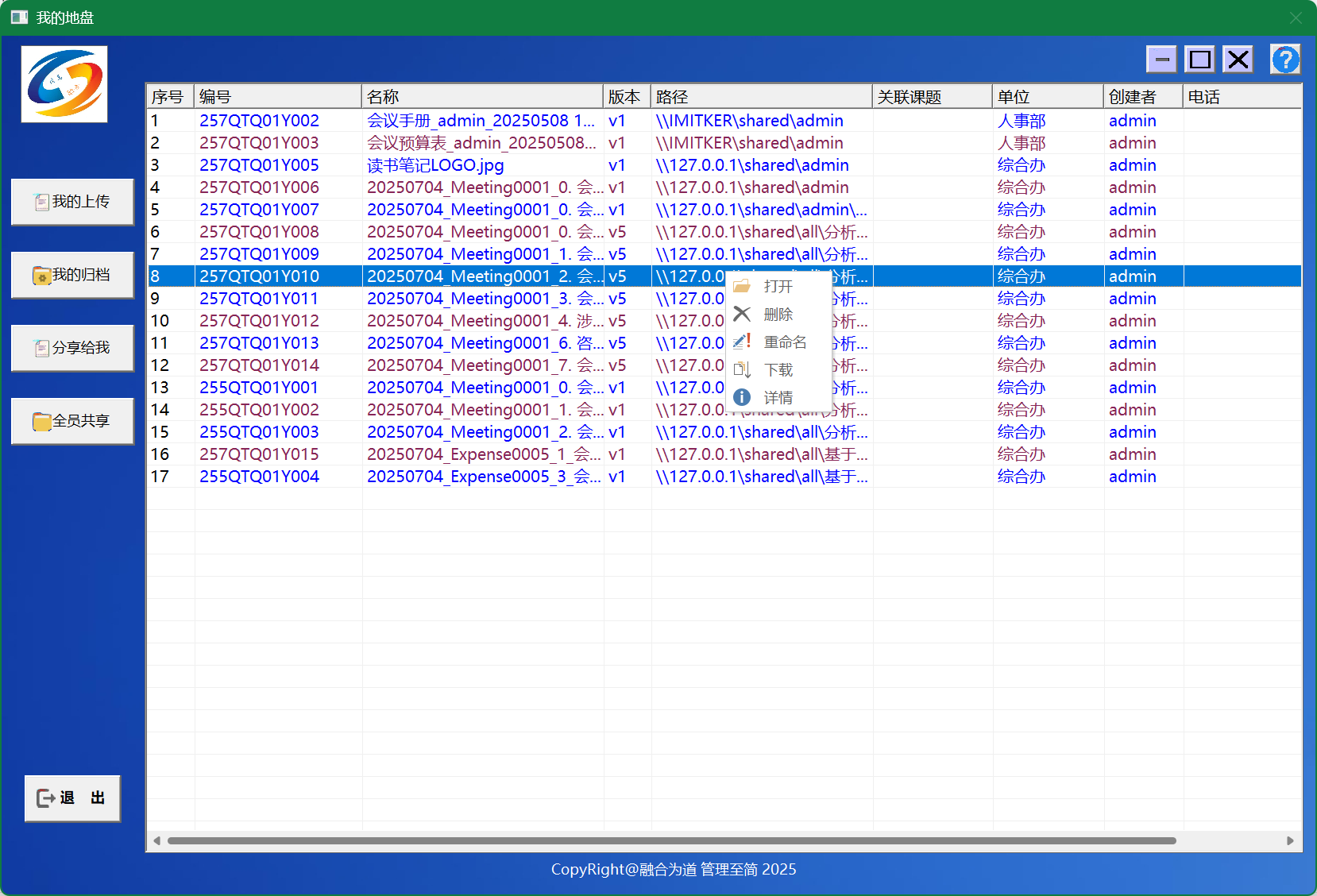Click the 名称 column header
This screenshot has width=1317, height=896.
tap(482, 97)
